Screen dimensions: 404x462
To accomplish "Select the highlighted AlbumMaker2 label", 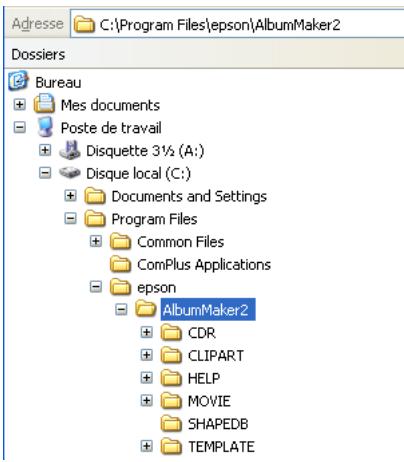I will [208, 310].
